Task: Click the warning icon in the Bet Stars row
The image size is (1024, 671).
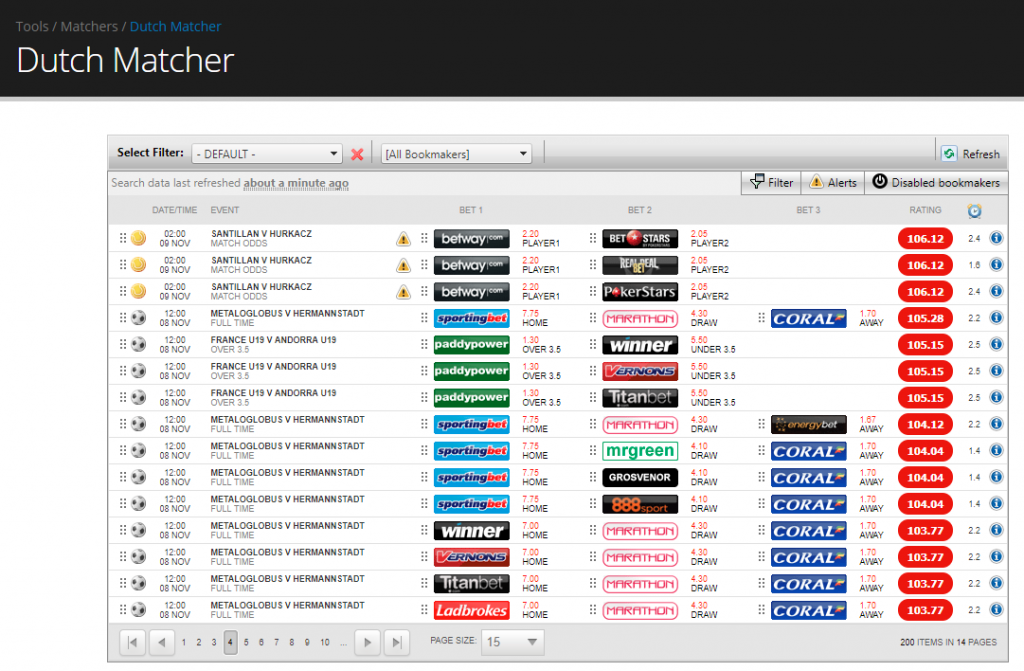Action: point(404,239)
